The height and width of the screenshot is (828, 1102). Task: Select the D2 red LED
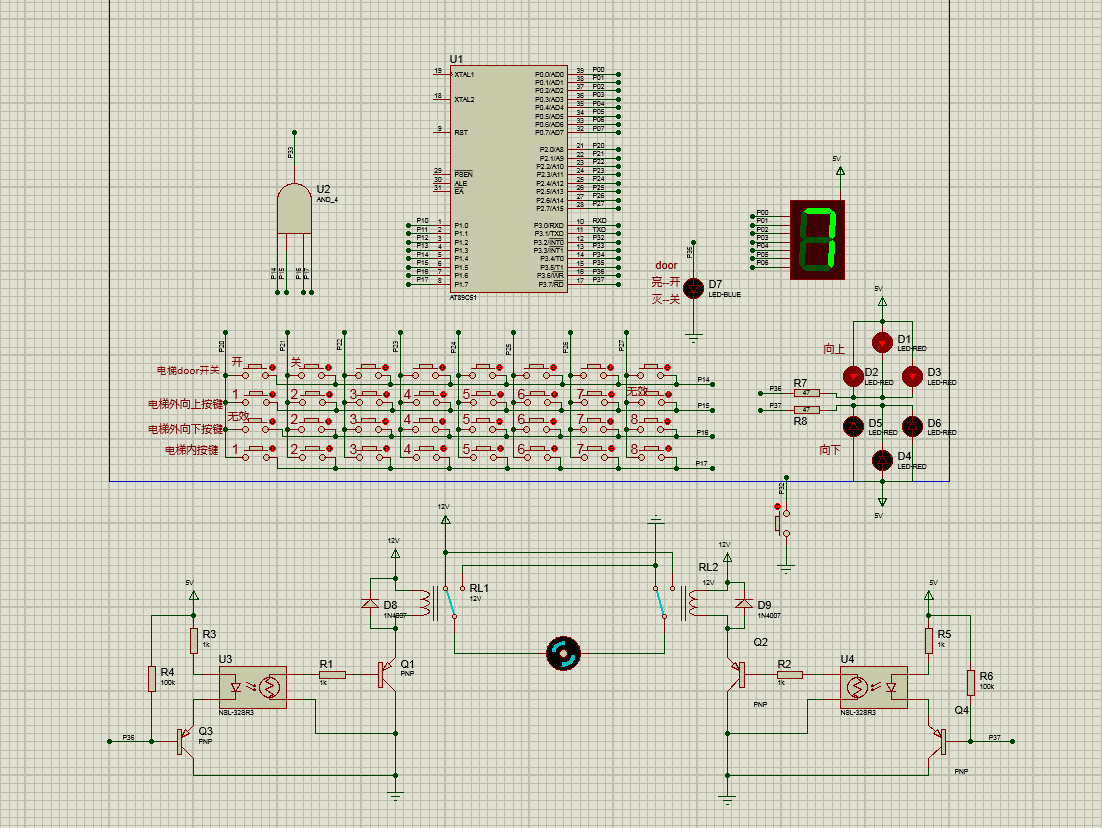pos(853,377)
